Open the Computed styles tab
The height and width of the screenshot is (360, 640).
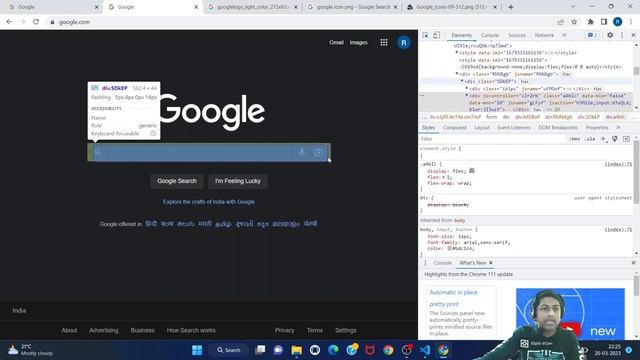[x=454, y=128]
